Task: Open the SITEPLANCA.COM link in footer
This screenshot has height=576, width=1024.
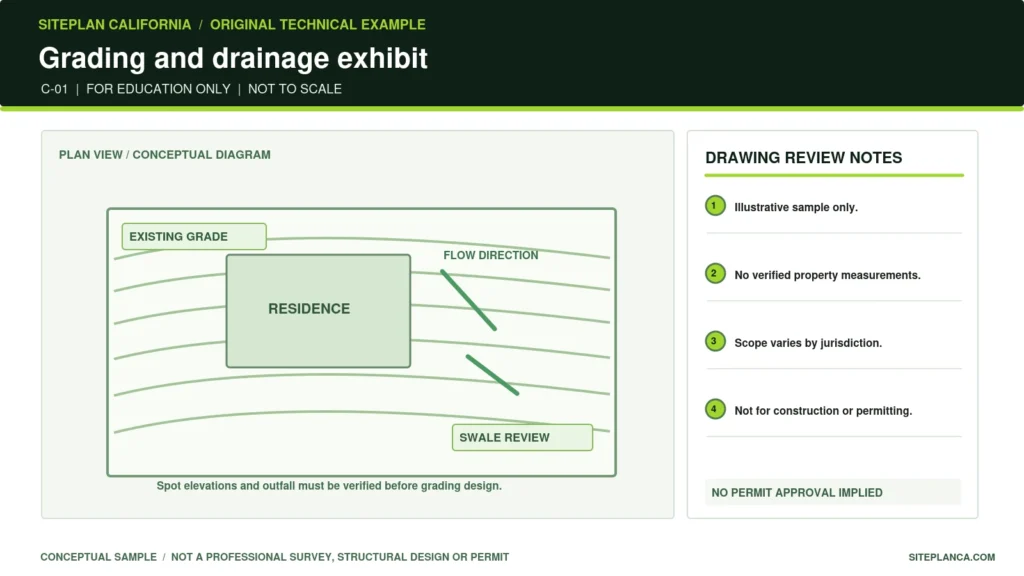Action: (952, 557)
